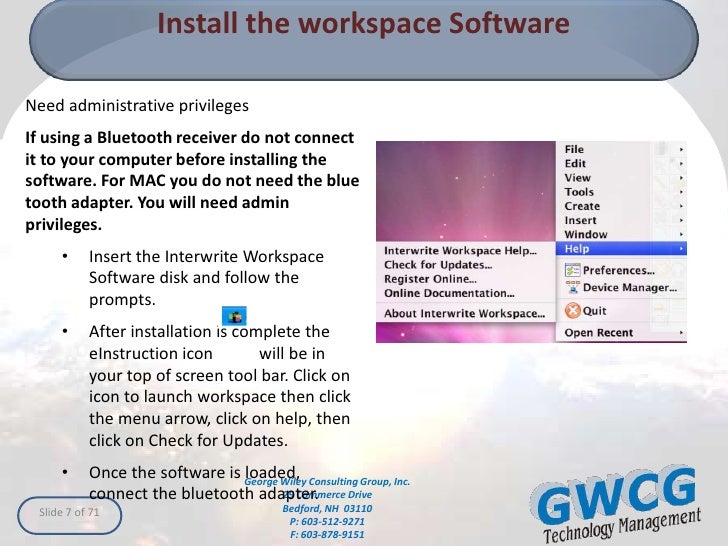
Task: Click the Install the workspace Software title
Action: (364, 23)
